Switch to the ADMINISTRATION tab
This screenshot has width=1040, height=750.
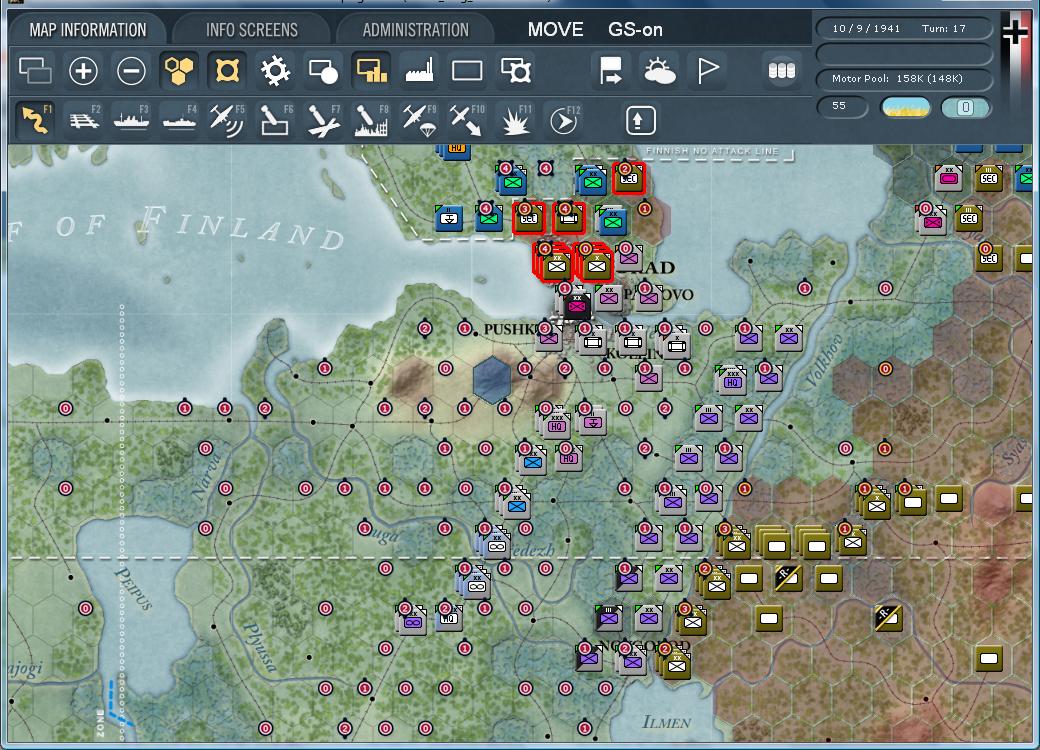pos(414,29)
